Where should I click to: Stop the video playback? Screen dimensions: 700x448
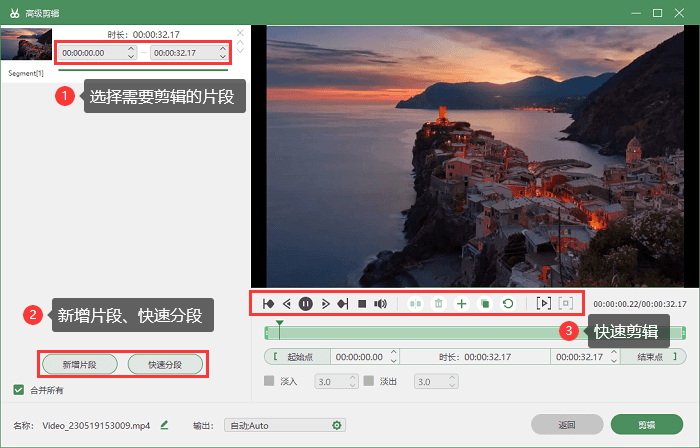pyautogui.click(x=362, y=304)
